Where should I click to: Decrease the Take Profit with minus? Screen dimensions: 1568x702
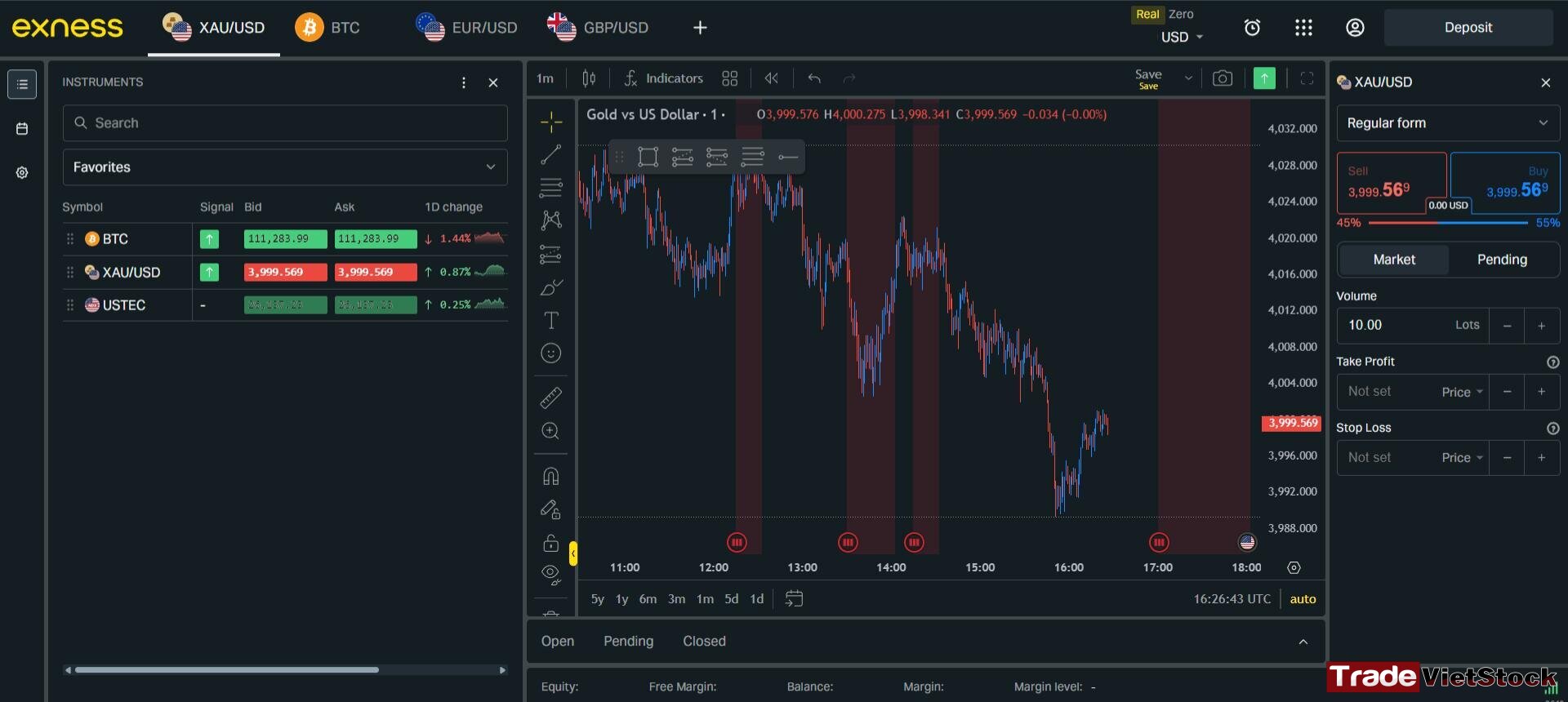coord(1507,392)
